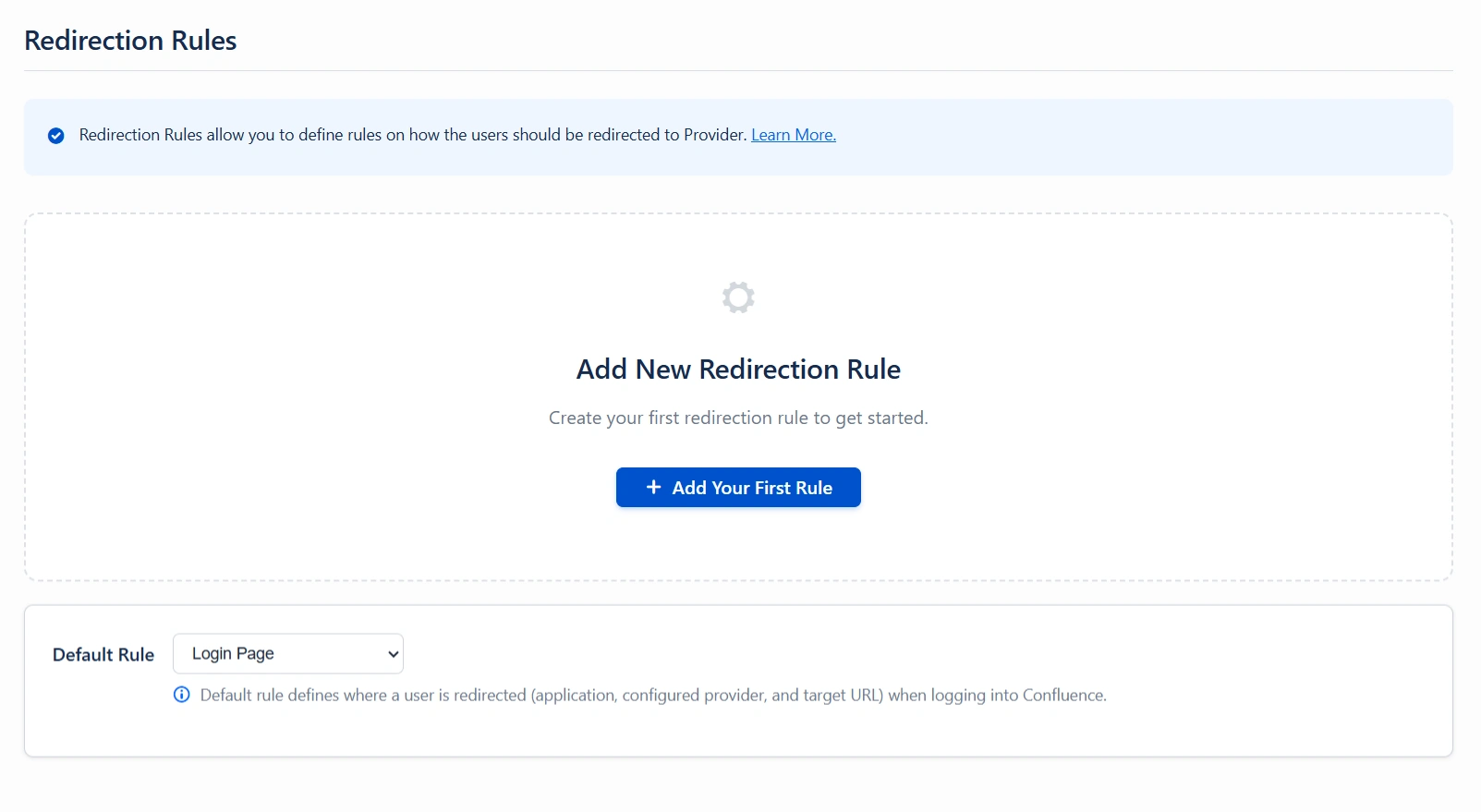This screenshot has height=812, width=1481.
Task: Click the 'Default rule defines where a user' help text
Action: [x=653, y=696]
